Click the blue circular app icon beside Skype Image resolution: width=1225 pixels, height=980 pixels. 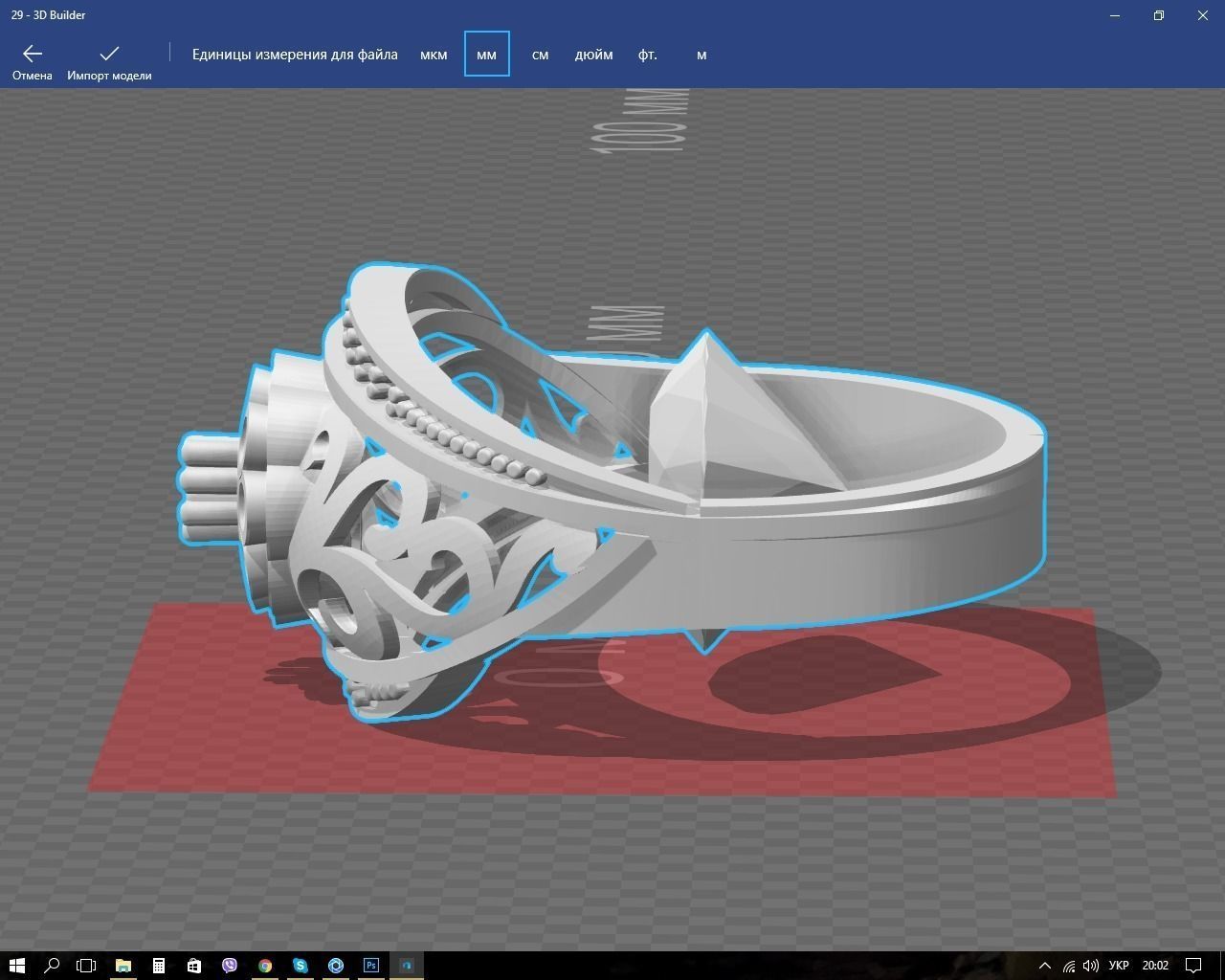coord(336,966)
